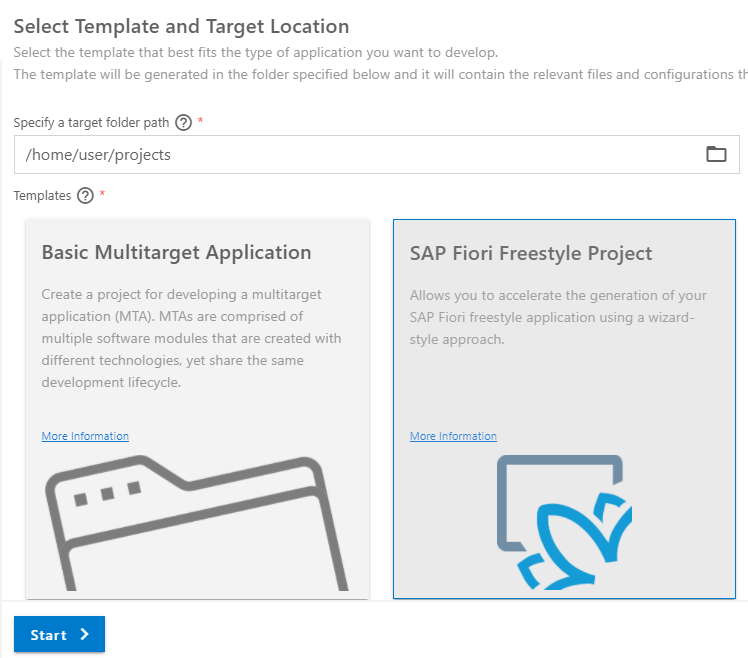This screenshot has height=658, width=748.
Task: Click the required asterisk beside Templates label
Action: (x=102, y=193)
